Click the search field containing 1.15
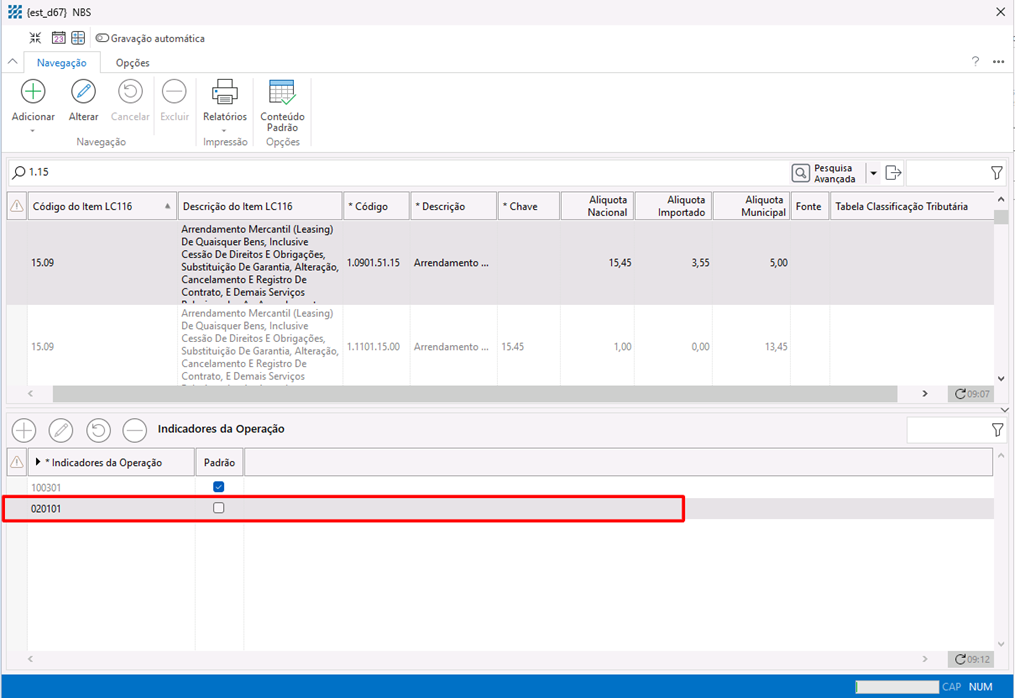The height and width of the screenshot is (698, 1015). click(400, 173)
